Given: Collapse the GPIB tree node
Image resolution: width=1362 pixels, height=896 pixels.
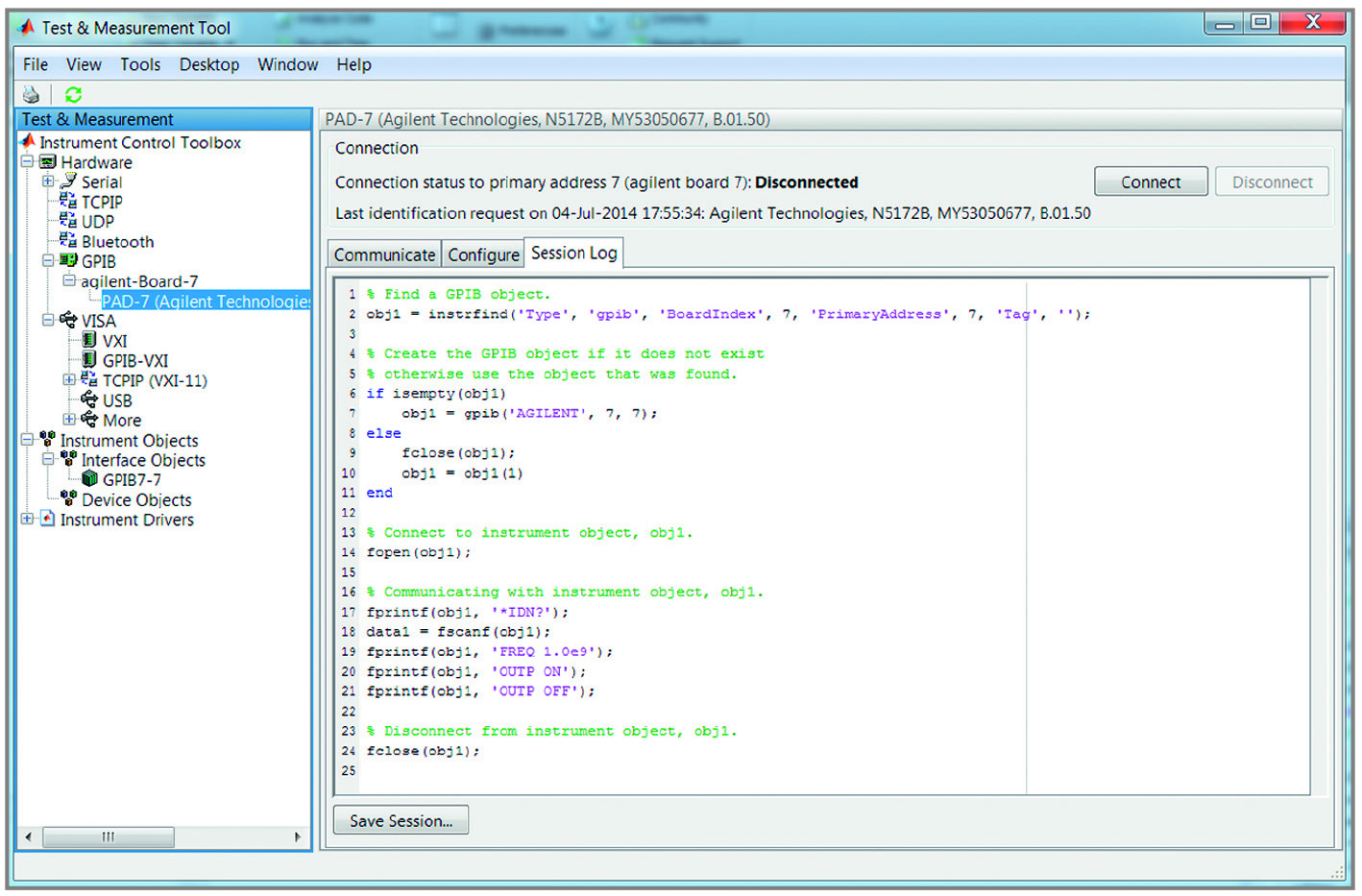Looking at the screenshot, I should tap(48, 260).
